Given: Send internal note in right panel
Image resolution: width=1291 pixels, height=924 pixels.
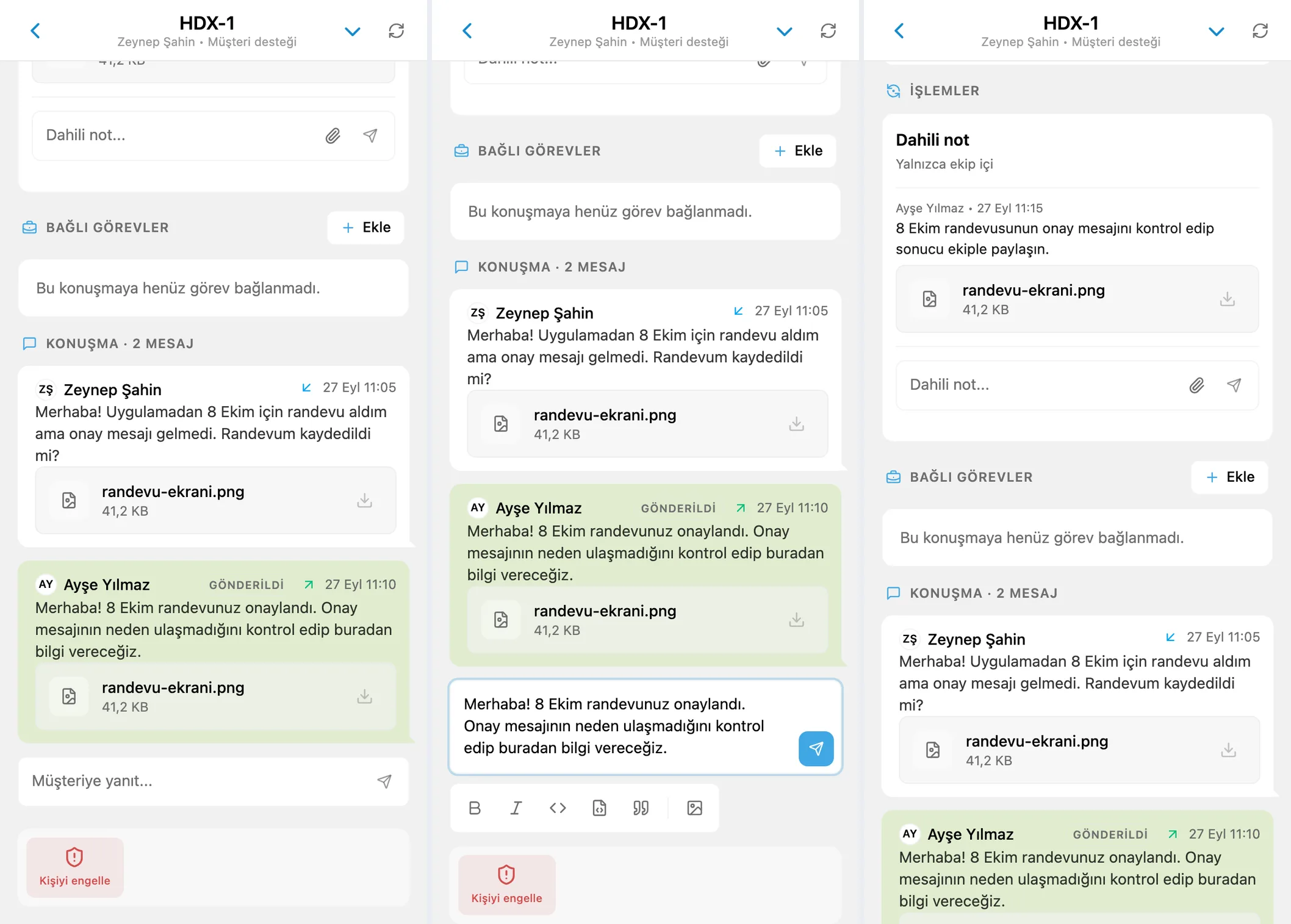Looking at the screenshot, I should tap(1234, 385).
